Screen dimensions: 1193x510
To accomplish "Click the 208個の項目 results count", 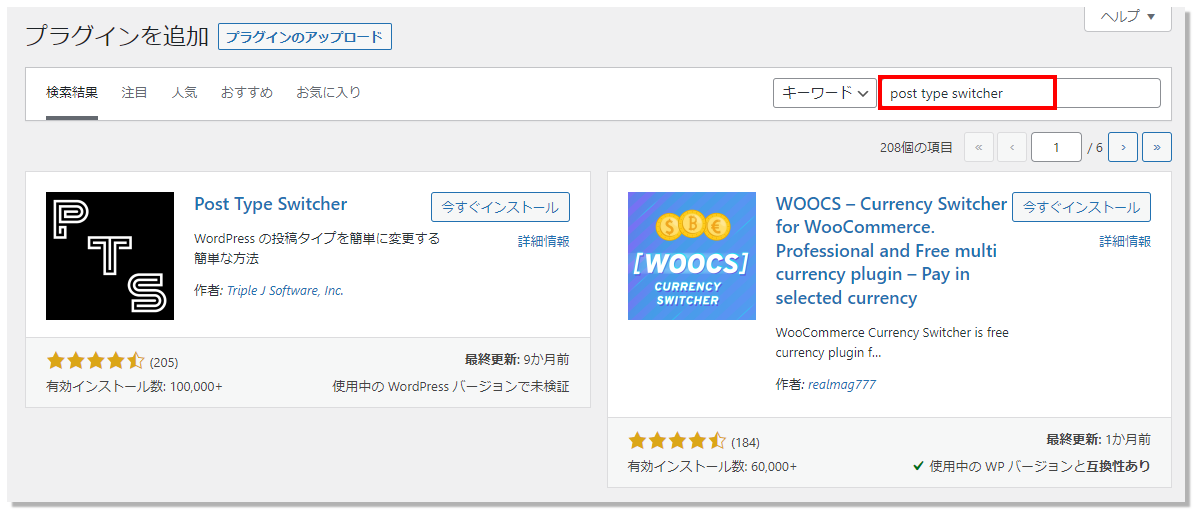I will [915, 148].
